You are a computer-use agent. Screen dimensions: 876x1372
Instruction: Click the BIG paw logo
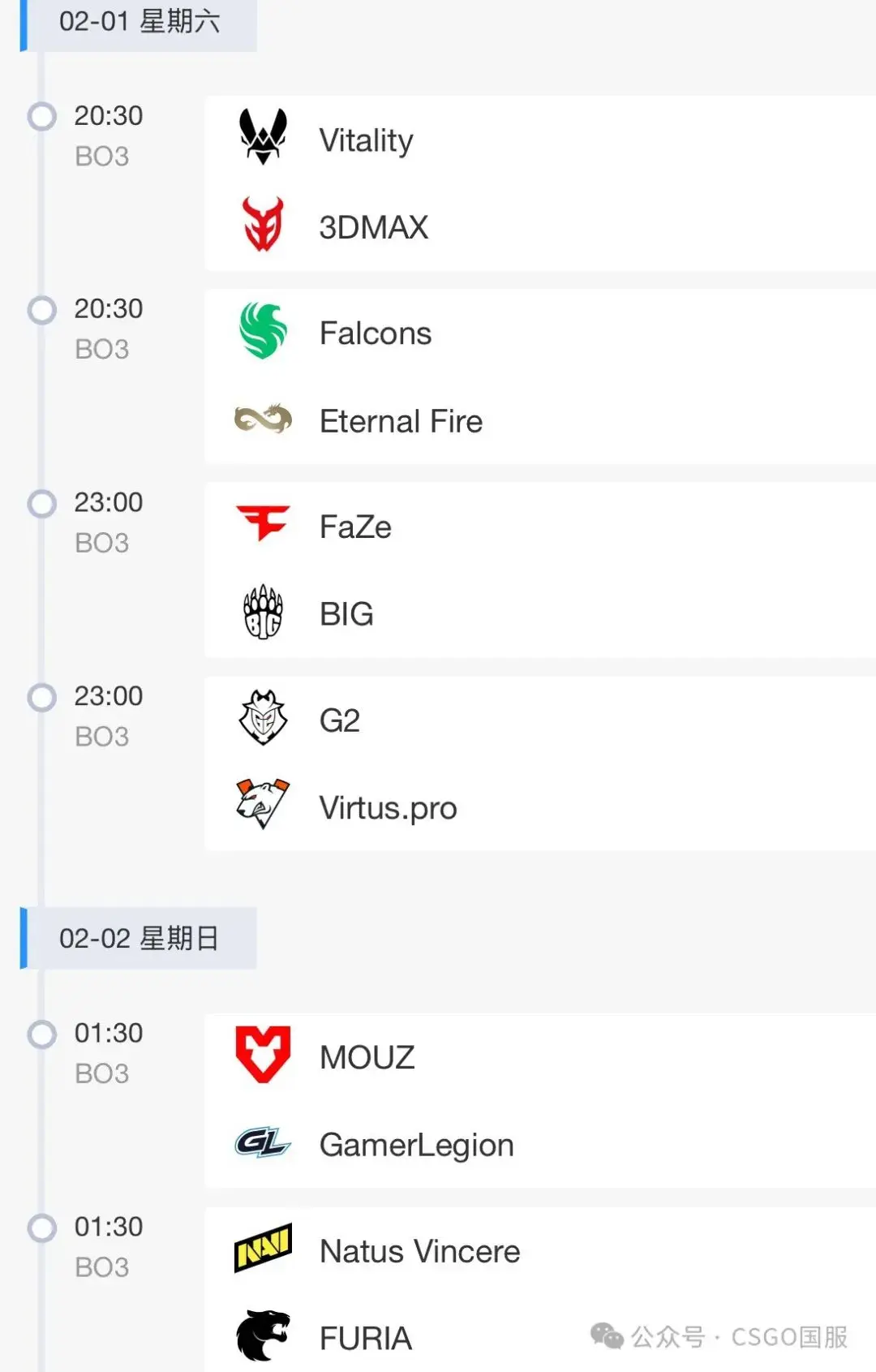tap(263, 613)
